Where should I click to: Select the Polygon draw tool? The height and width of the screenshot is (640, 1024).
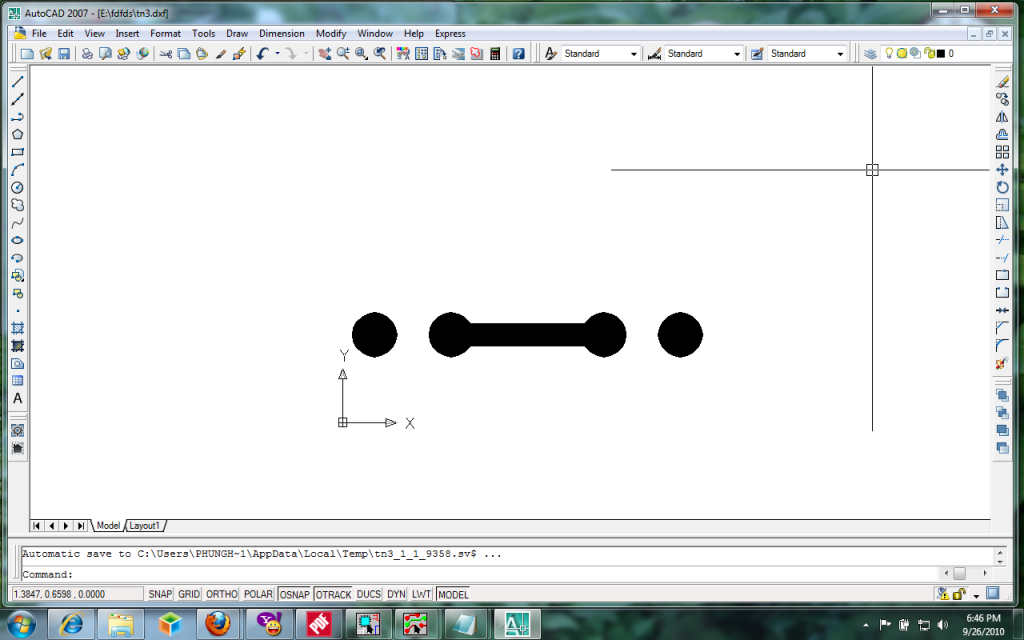click(x=18, y=135)
